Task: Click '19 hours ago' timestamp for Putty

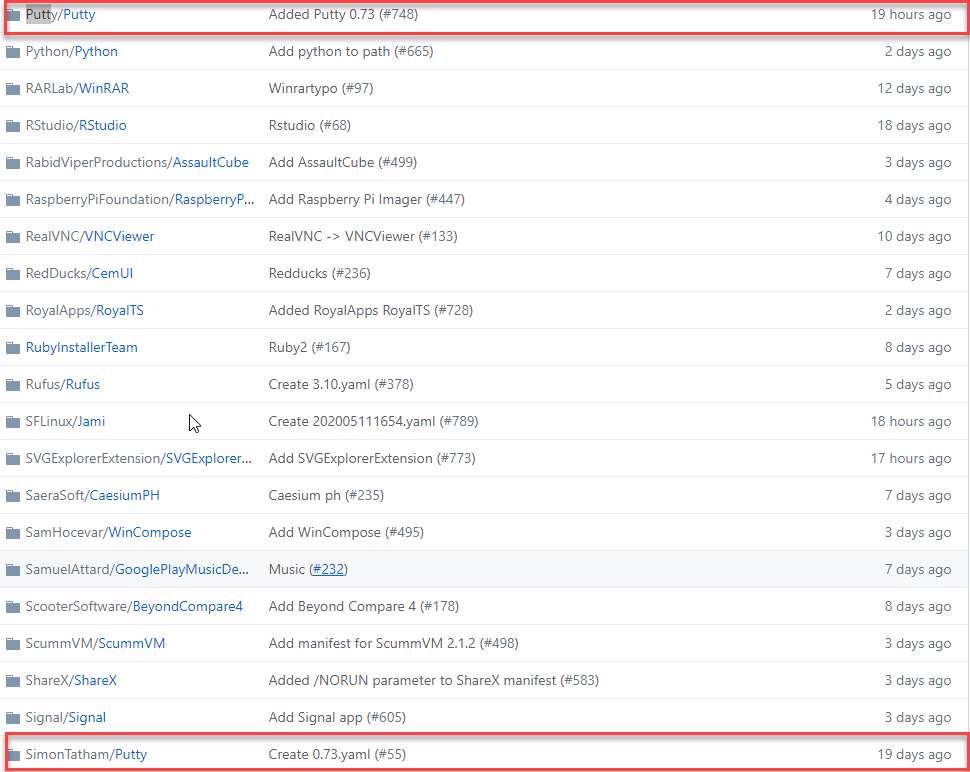Action: tap(911, 14)
